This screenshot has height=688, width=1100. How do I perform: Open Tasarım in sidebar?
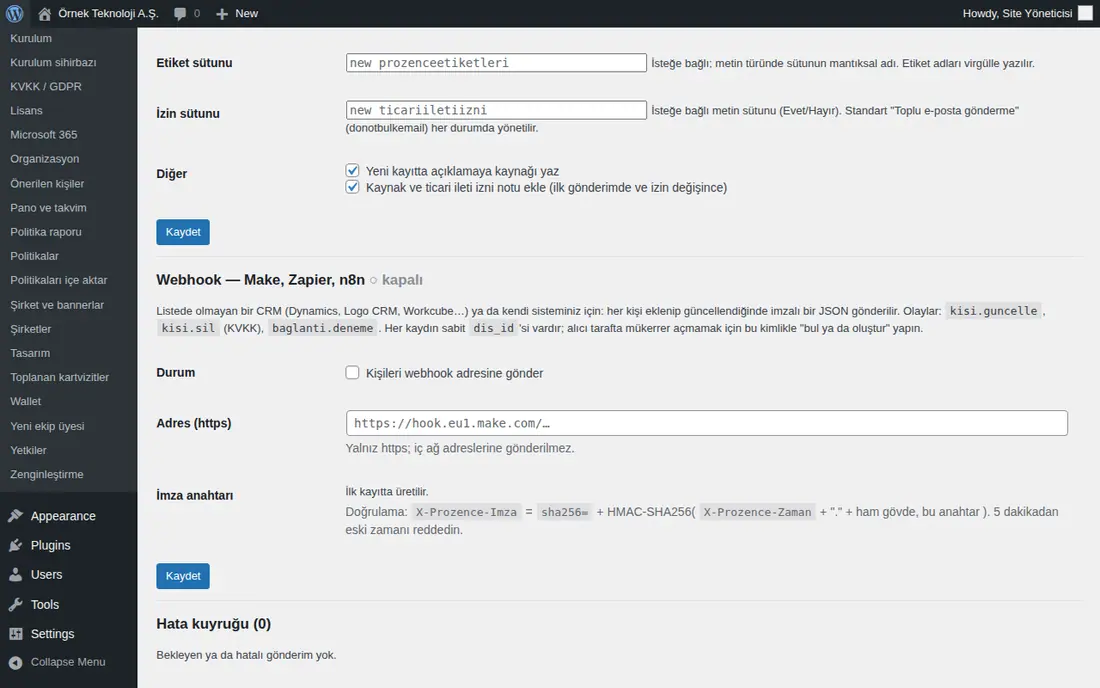coord(29,353)
